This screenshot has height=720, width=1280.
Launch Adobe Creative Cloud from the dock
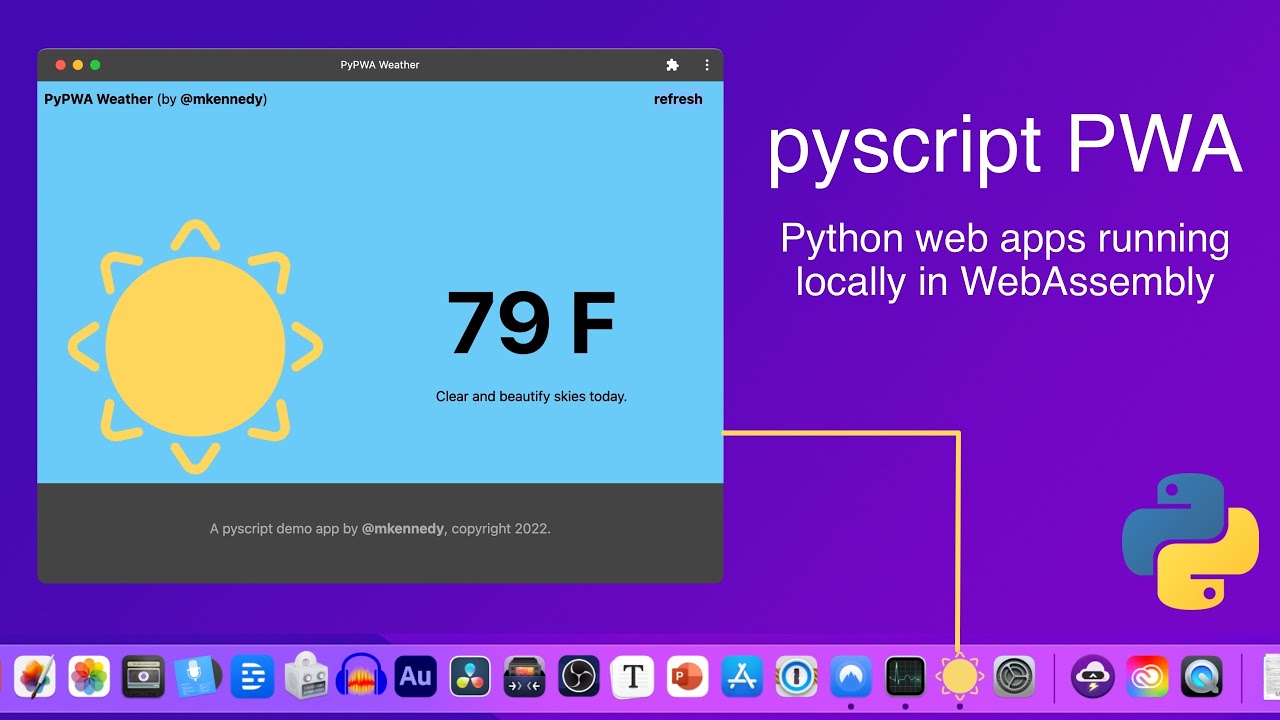[1147, 677]
